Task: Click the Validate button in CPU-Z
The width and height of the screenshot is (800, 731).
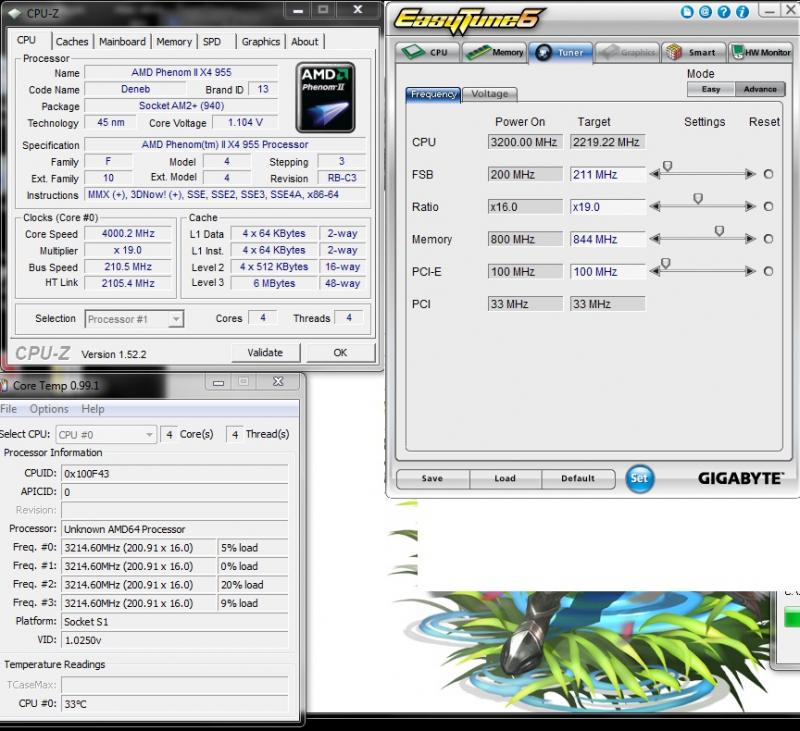Action: click(265, 352)
